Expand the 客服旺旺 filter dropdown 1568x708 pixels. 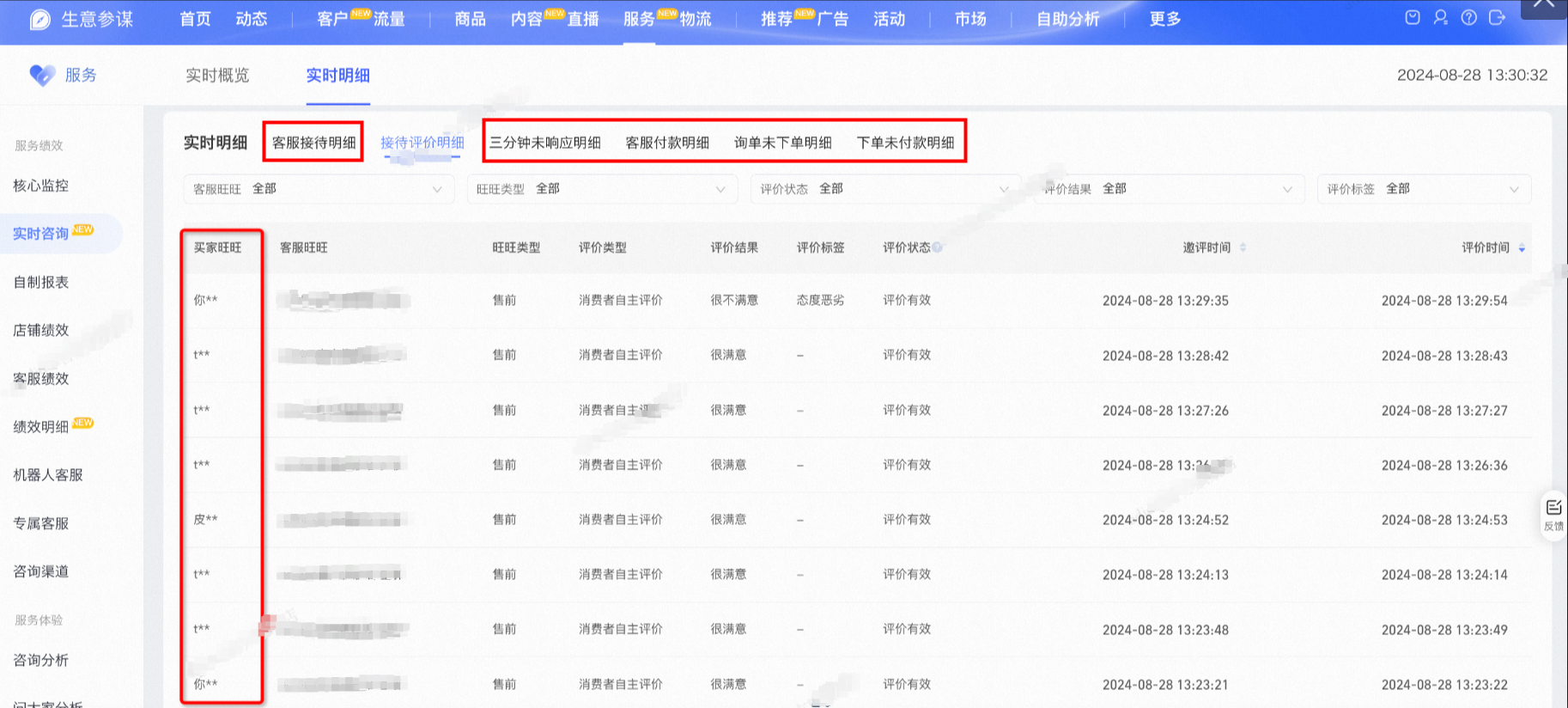[x=319, y=189]
